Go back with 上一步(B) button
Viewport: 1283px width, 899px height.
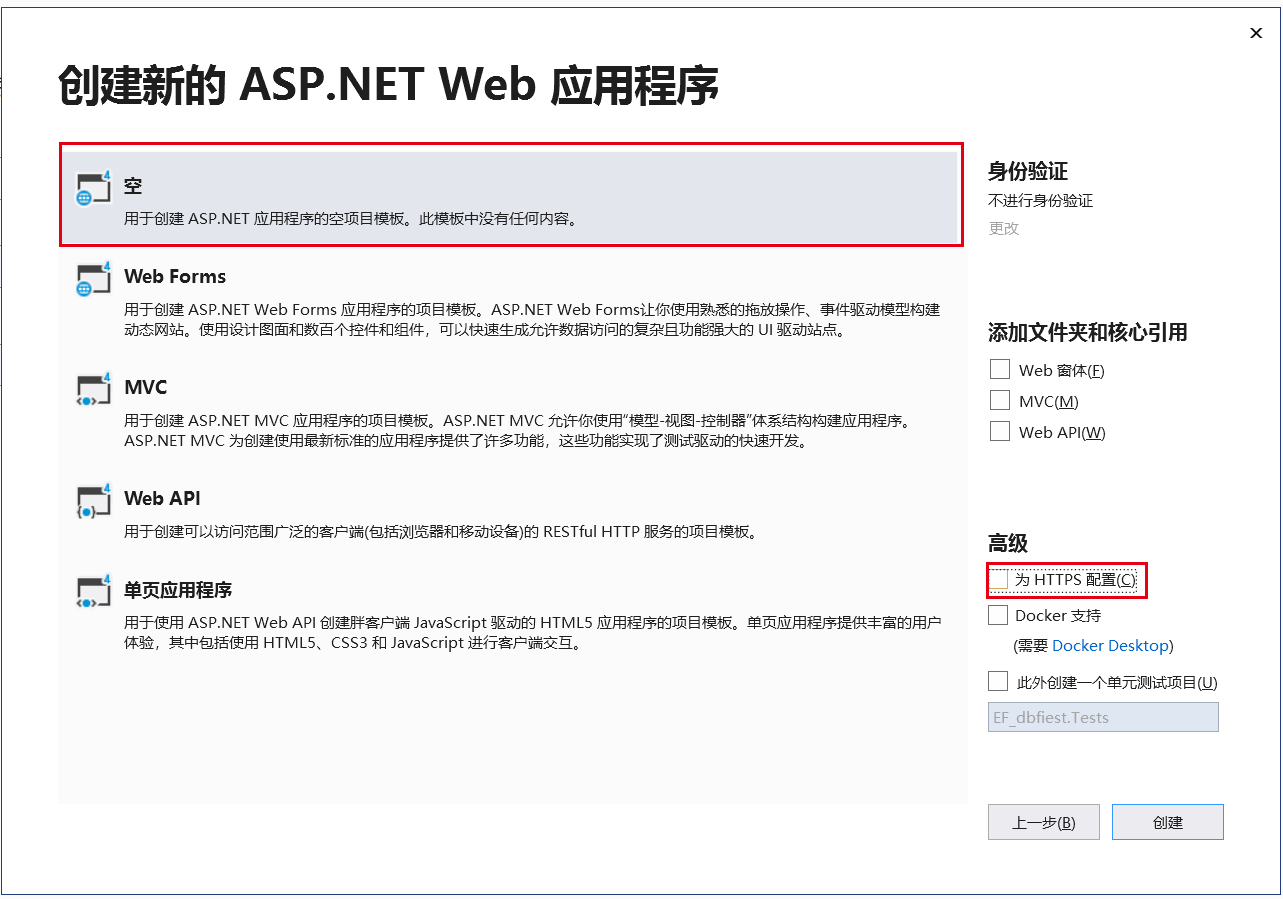(1044, 822)
